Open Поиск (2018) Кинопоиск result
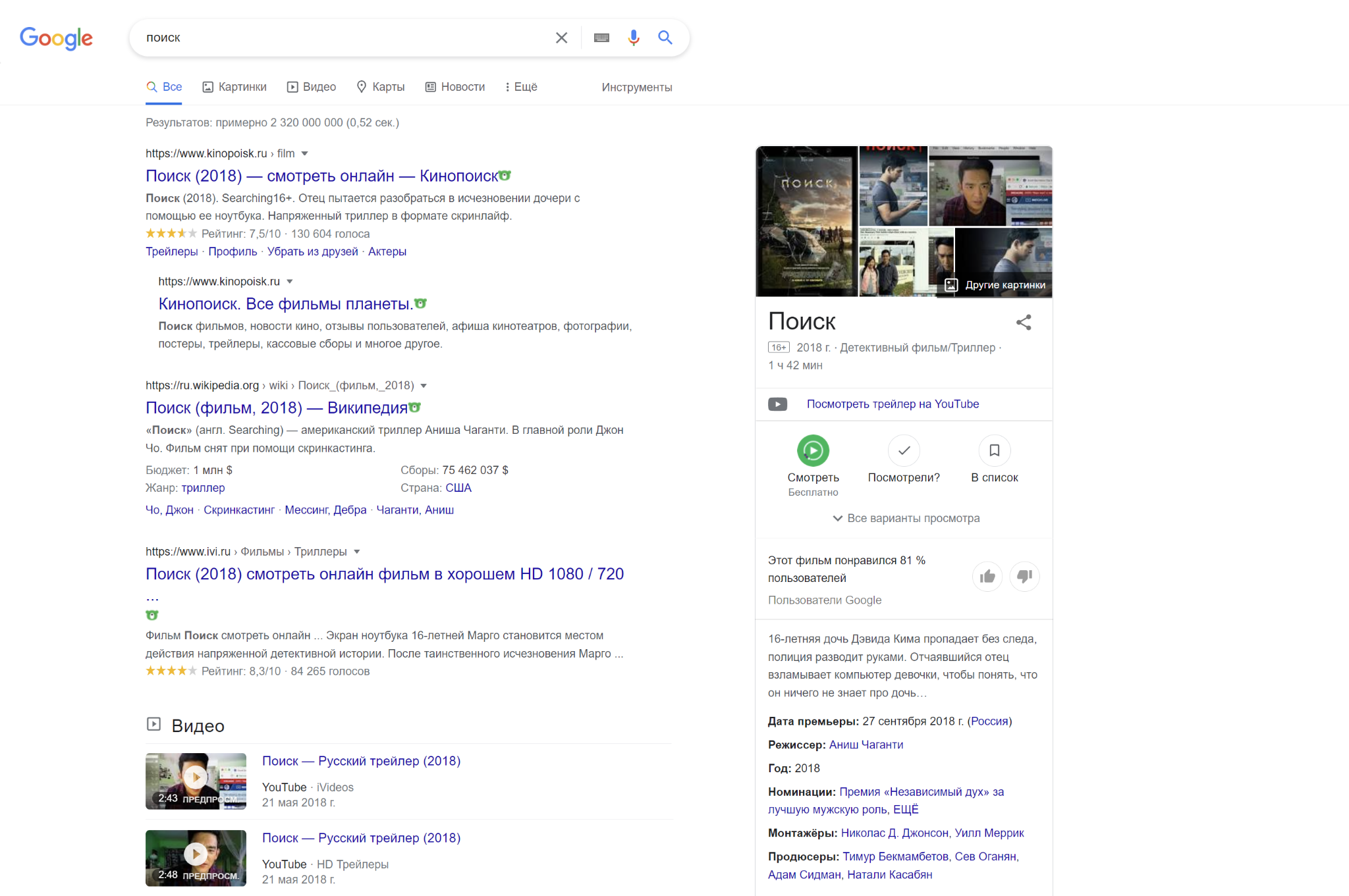1349x896 pixels. click(x=322, y=176)
